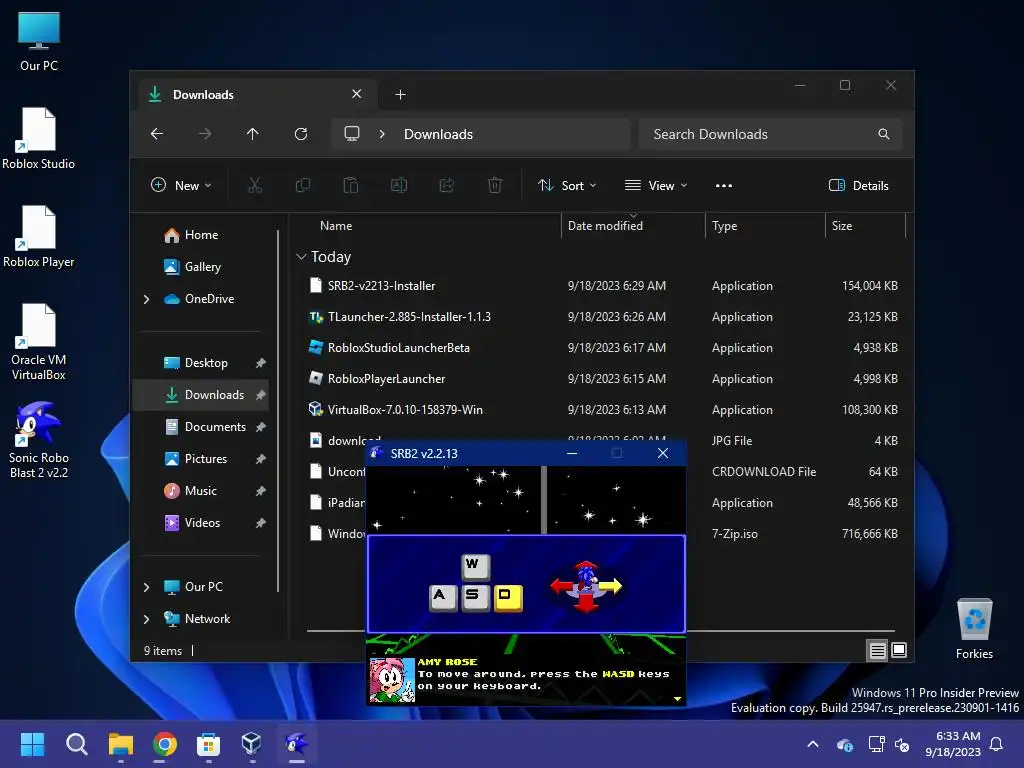Close the Downloads tab
Screen dimensions: 1024x768
357,94
